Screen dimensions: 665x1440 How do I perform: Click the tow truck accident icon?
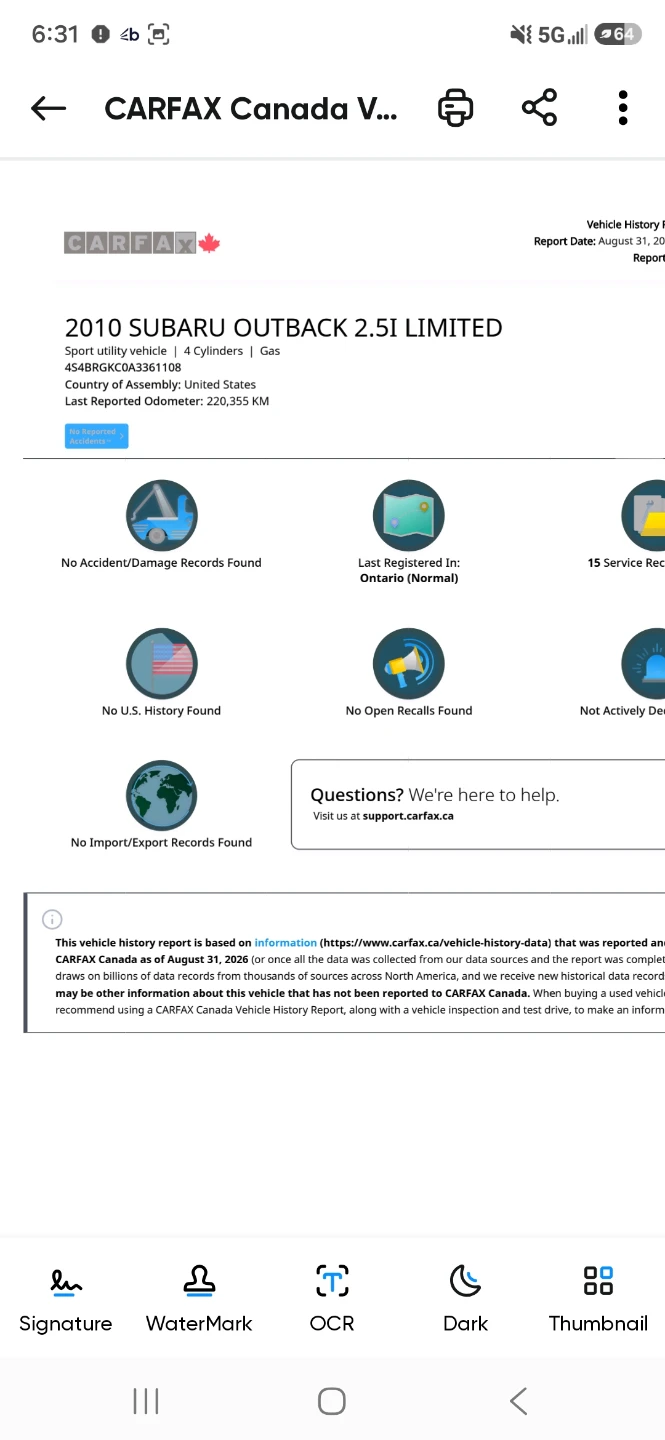(x=162, y=515)
